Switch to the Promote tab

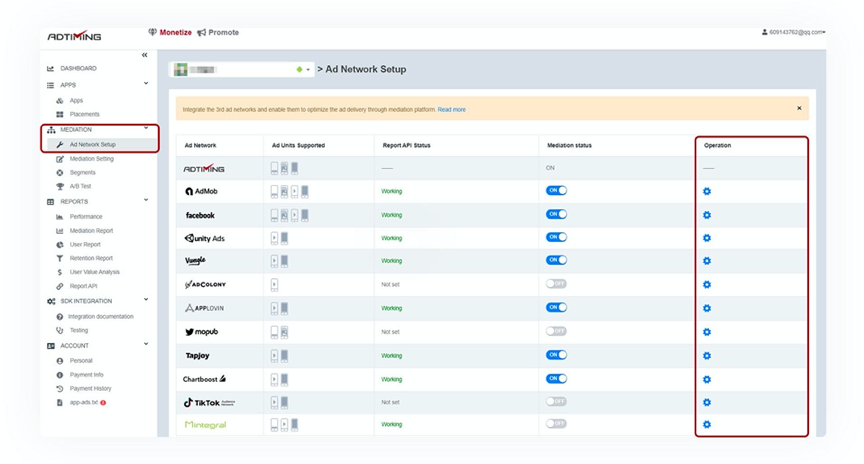(218, 32)
